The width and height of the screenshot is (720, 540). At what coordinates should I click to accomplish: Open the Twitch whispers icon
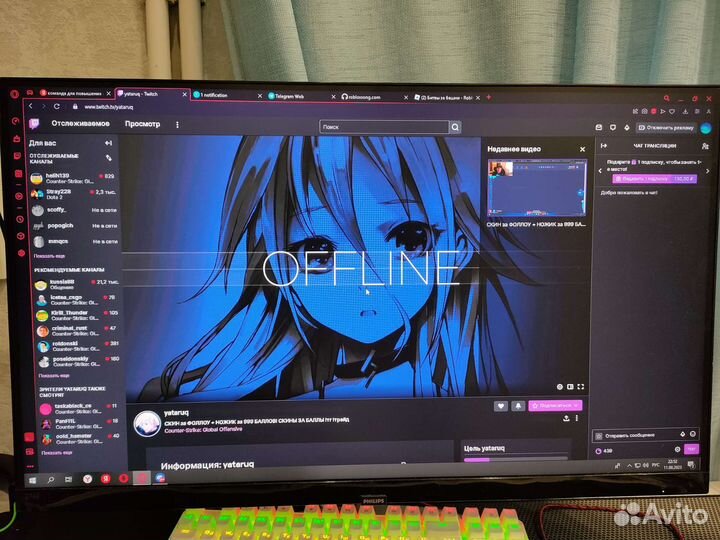[x=613, y=127]
